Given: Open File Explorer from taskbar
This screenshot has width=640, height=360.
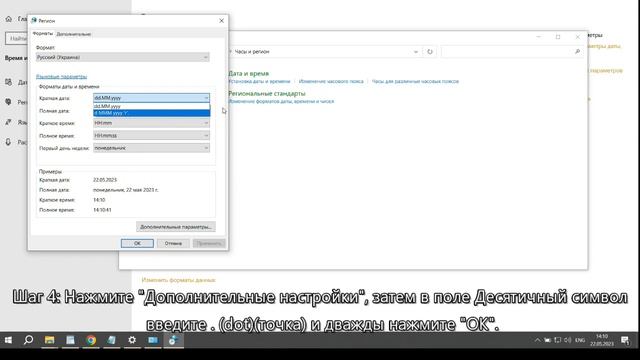Looking at the screenshot, I should [49, 340].
